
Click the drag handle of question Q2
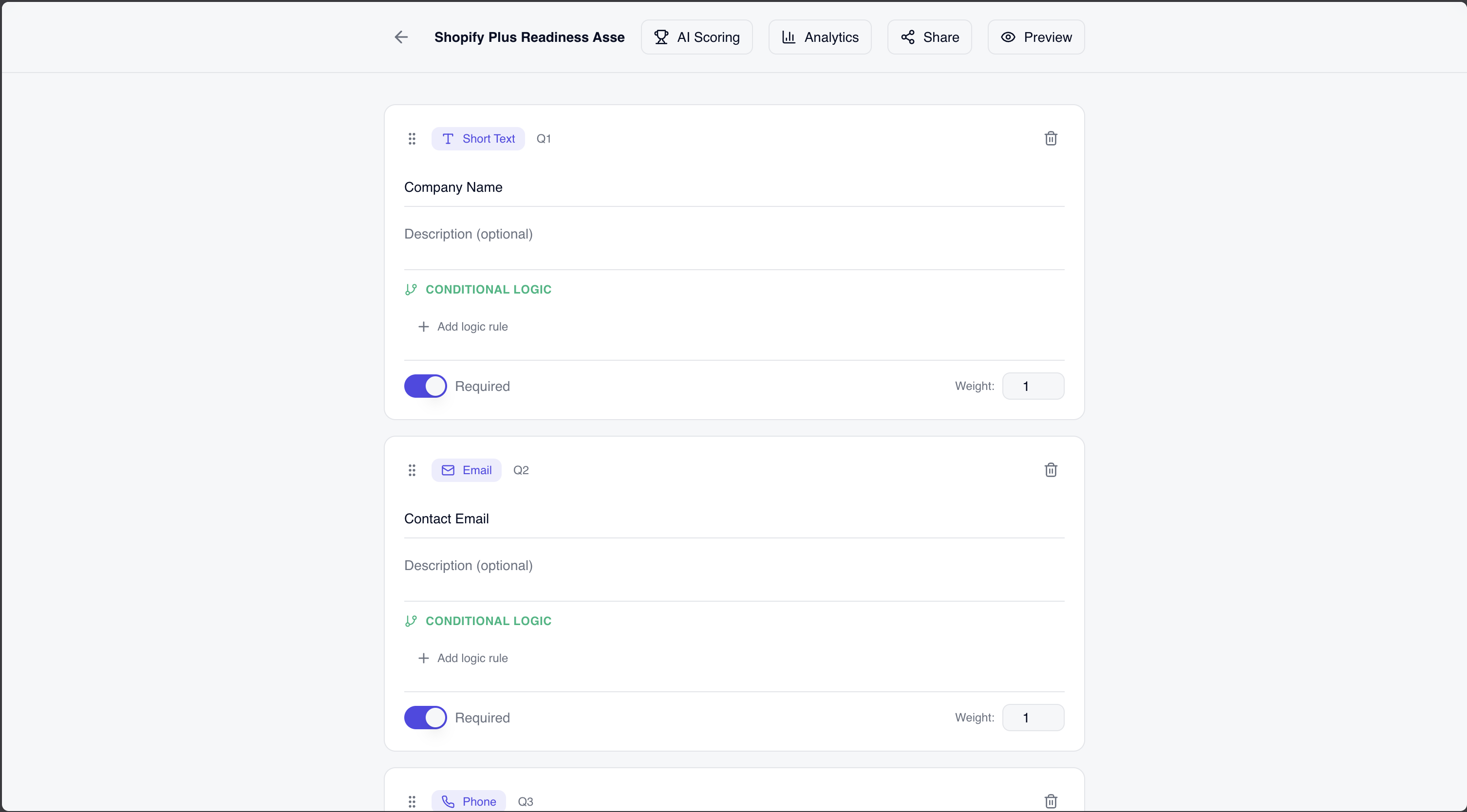tap(413, 470)
